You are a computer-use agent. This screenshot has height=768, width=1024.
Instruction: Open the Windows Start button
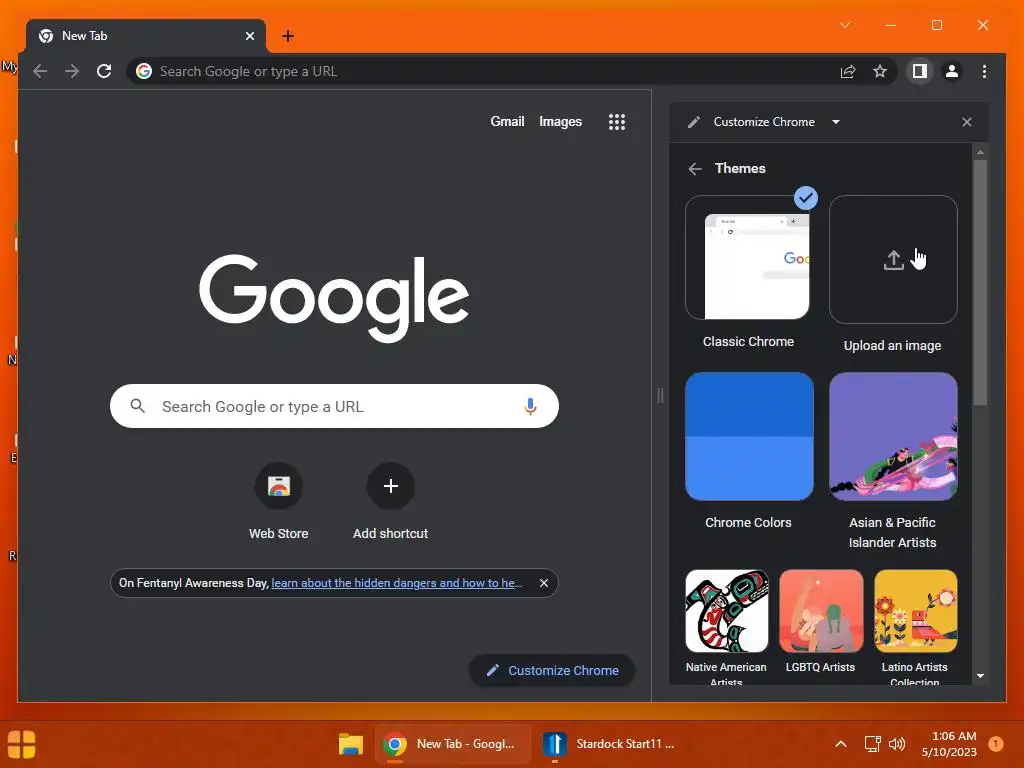coord(22,744)
